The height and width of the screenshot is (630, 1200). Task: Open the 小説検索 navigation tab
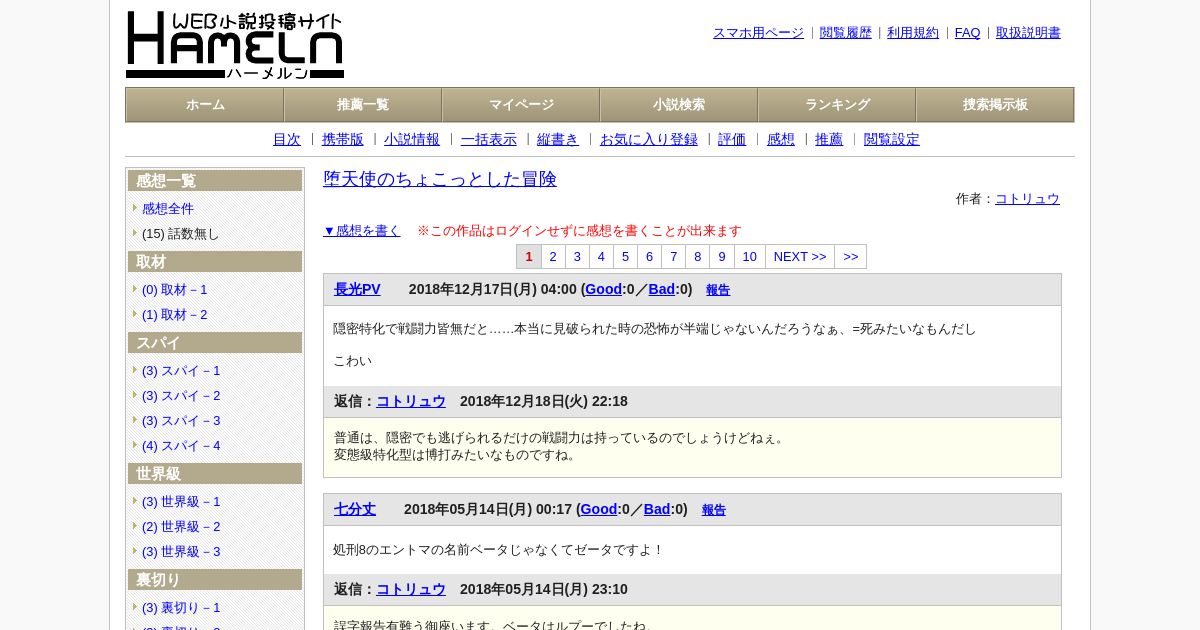[679, 105]
